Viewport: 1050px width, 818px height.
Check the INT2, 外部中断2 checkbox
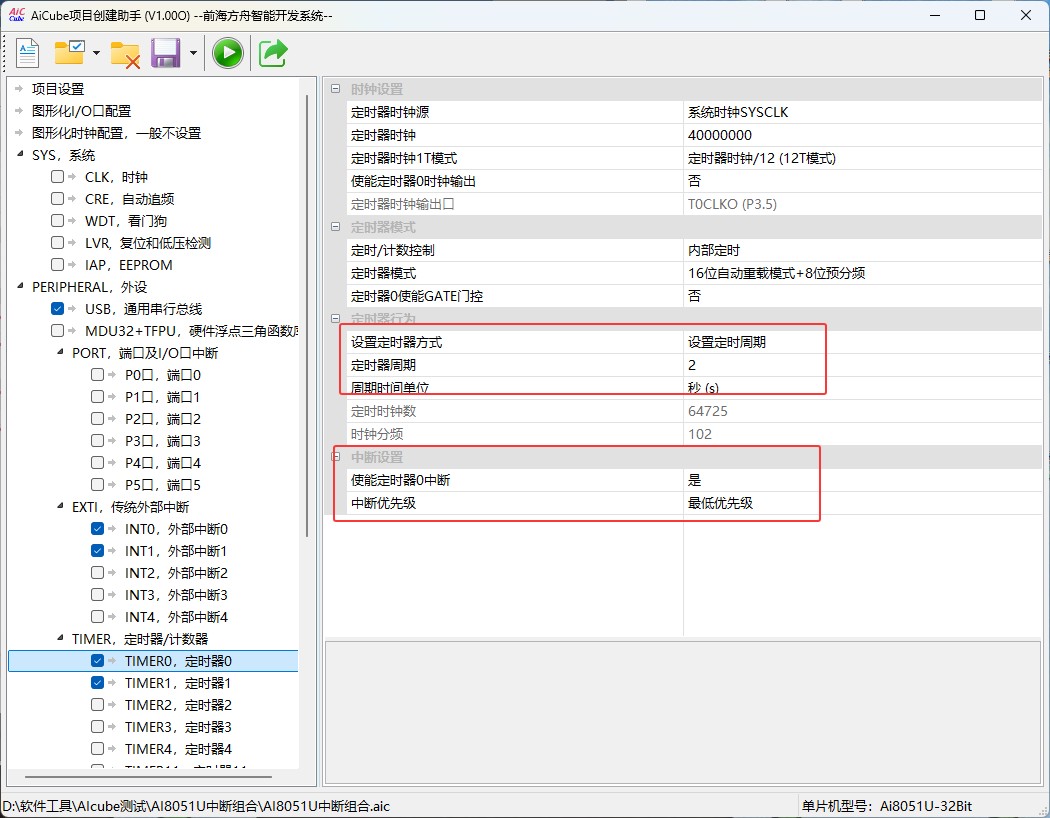tap(98, 573)
